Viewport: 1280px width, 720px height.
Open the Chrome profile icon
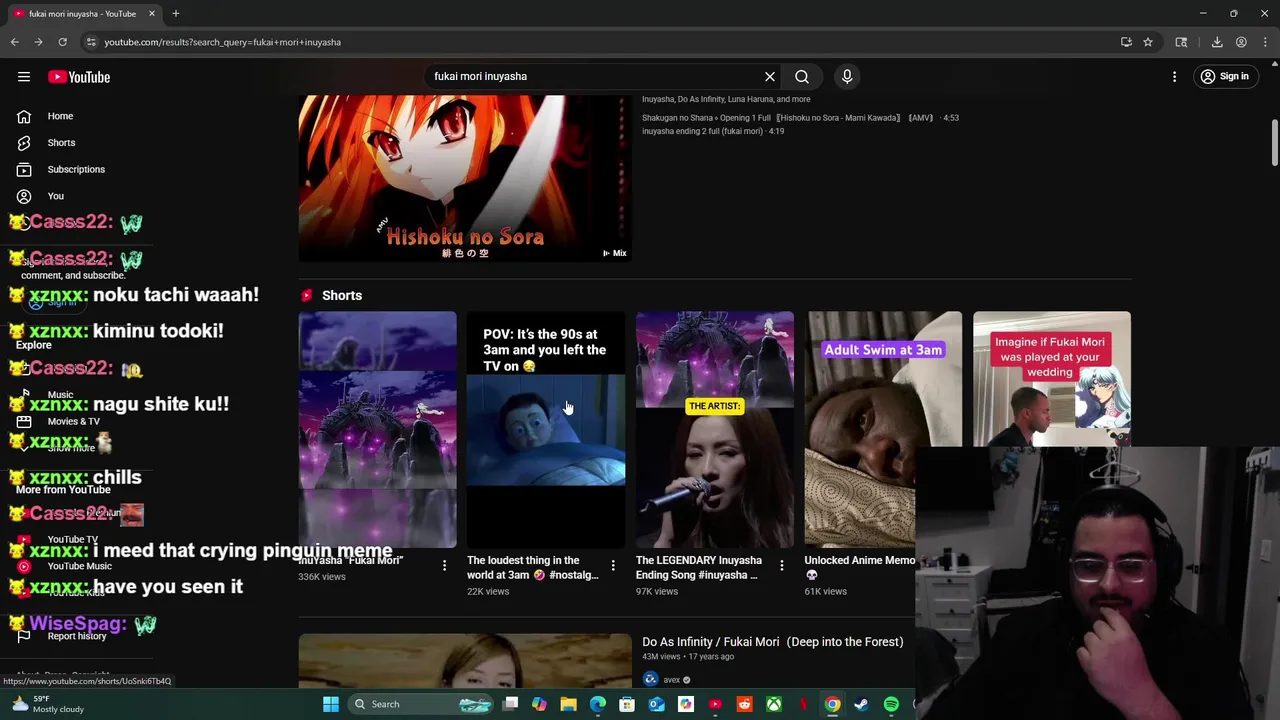[x=1241, y=42]
